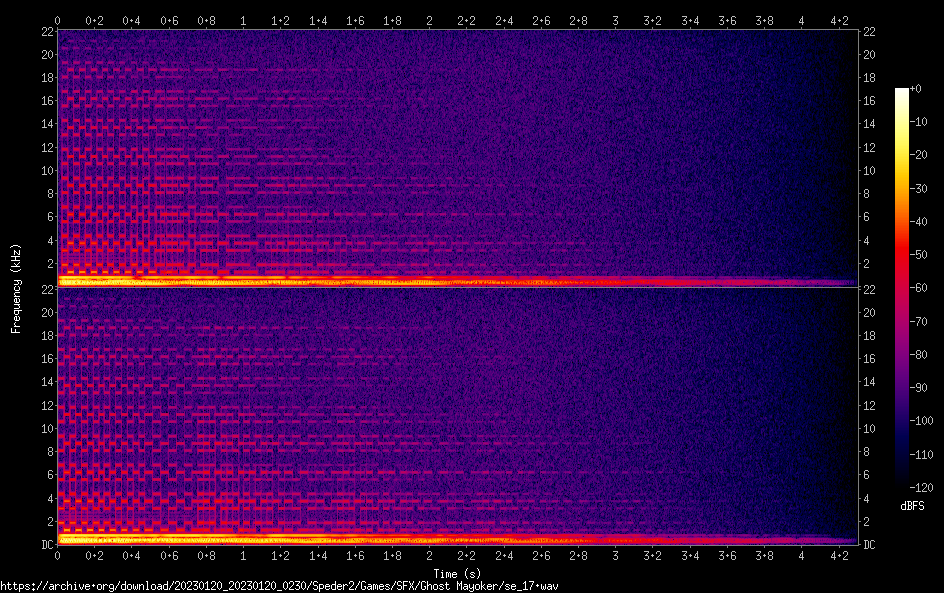Open the archive.org URL at the bottom
944x593 pixels.
tap(278, 586)
